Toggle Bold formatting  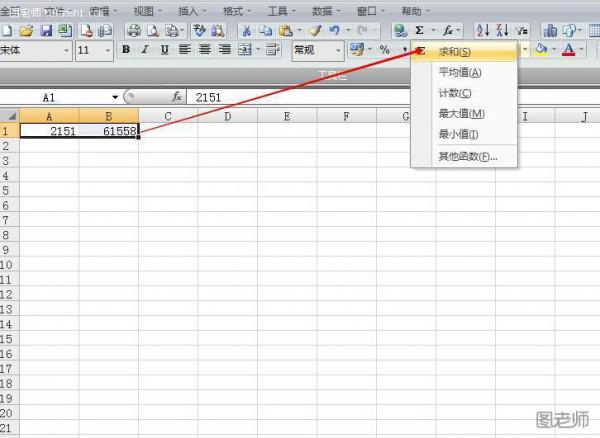pyautogui.click(x=126, y=50)
